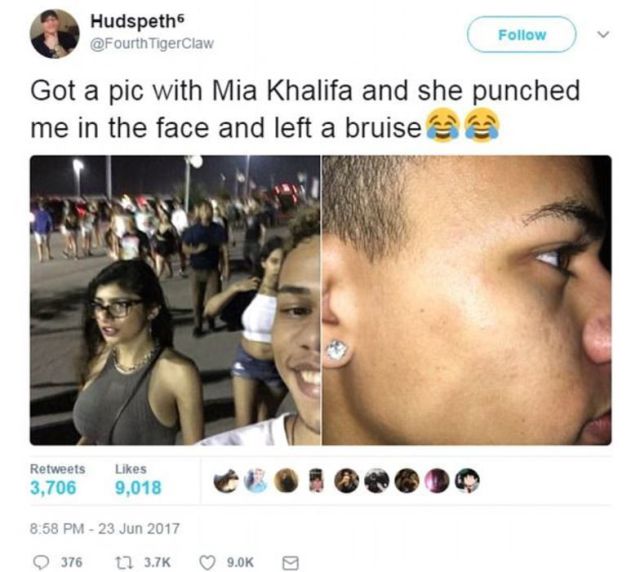Open the tweet options chevron menu
640x572 pixels.
603,34
